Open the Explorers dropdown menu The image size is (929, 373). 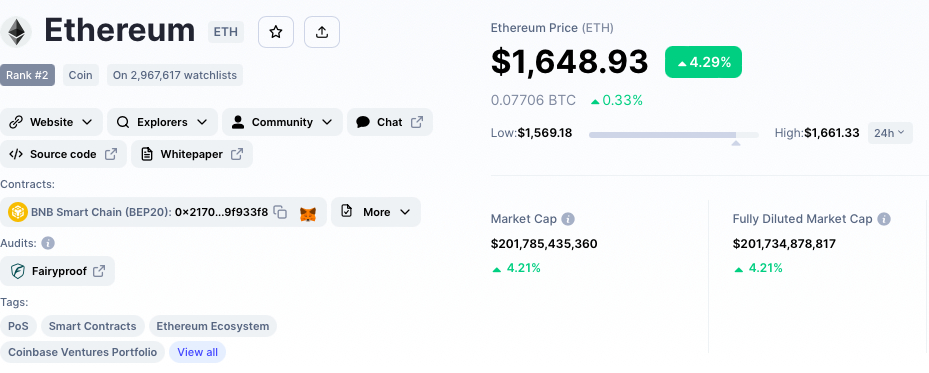[x=162, y=122]
